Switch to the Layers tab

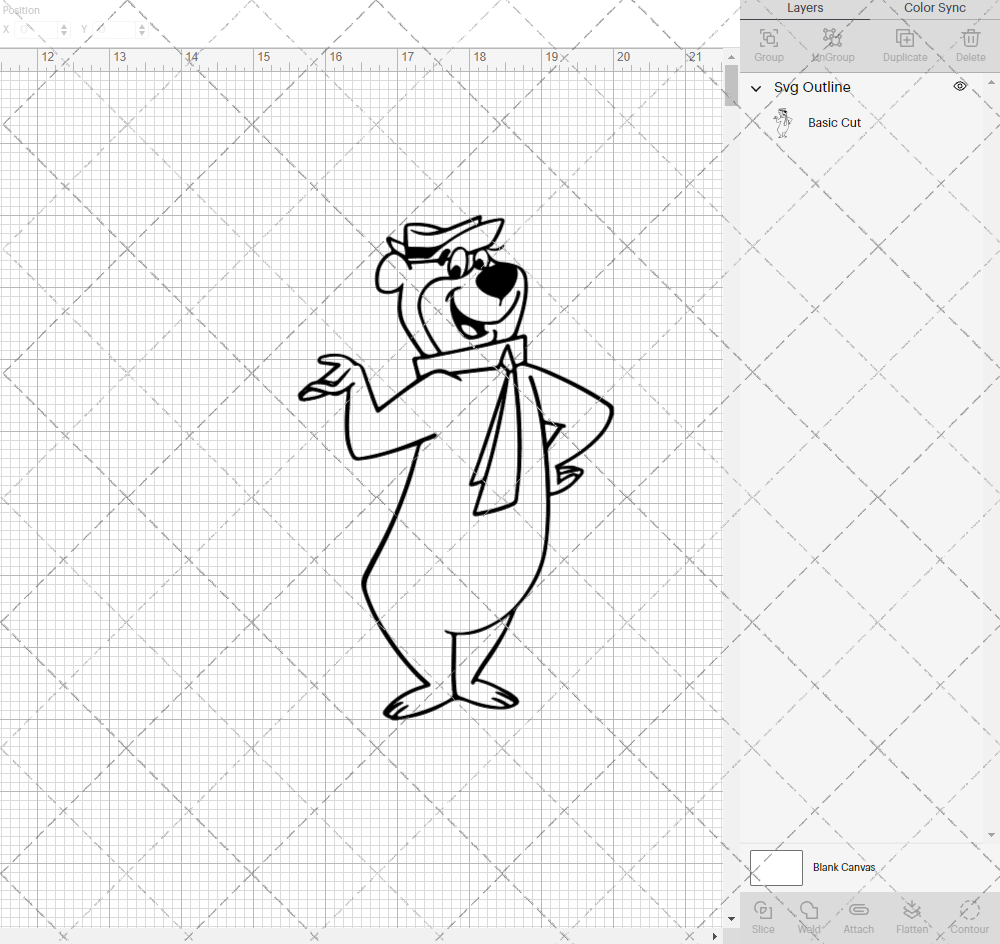805,8
